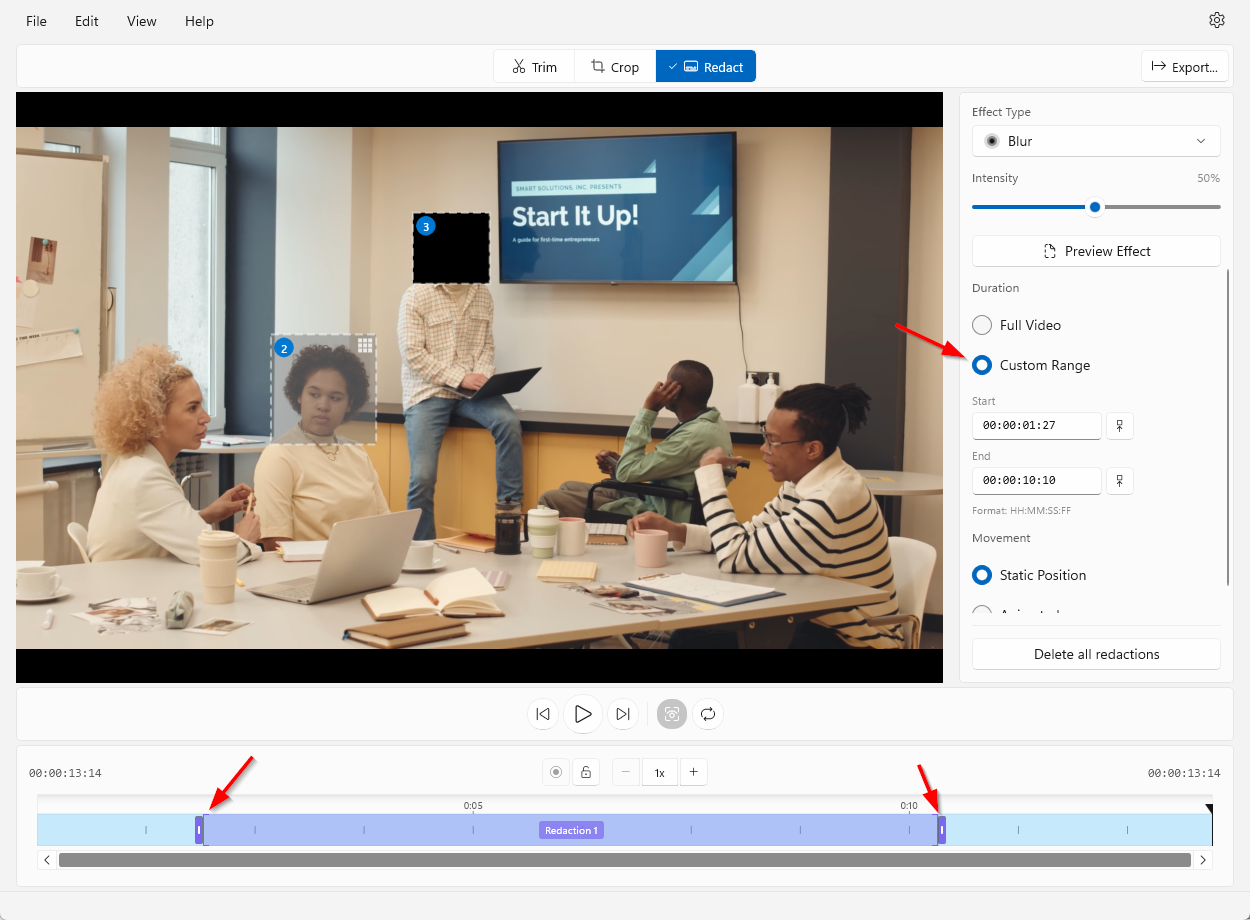Zoom in timeline with plus button
1250x920 pixels.
tap(693, 772)
